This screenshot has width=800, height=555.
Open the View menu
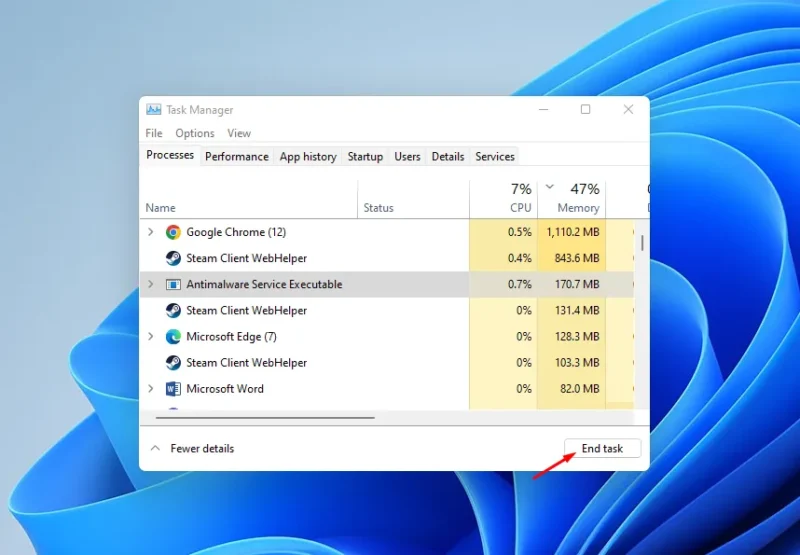(x=239, y=133)
